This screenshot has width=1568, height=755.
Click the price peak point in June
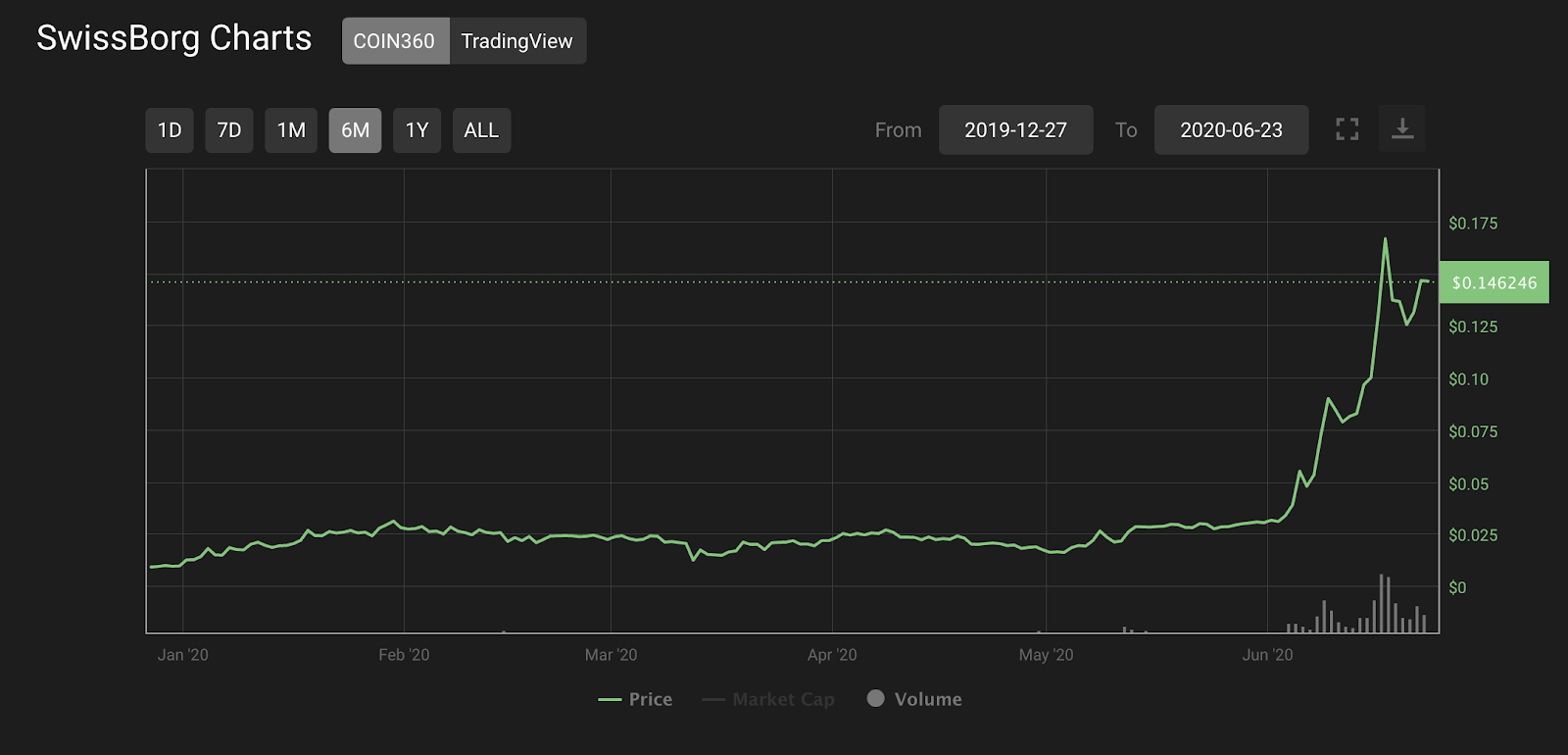pyautogui.click(x=1385, y=238)
